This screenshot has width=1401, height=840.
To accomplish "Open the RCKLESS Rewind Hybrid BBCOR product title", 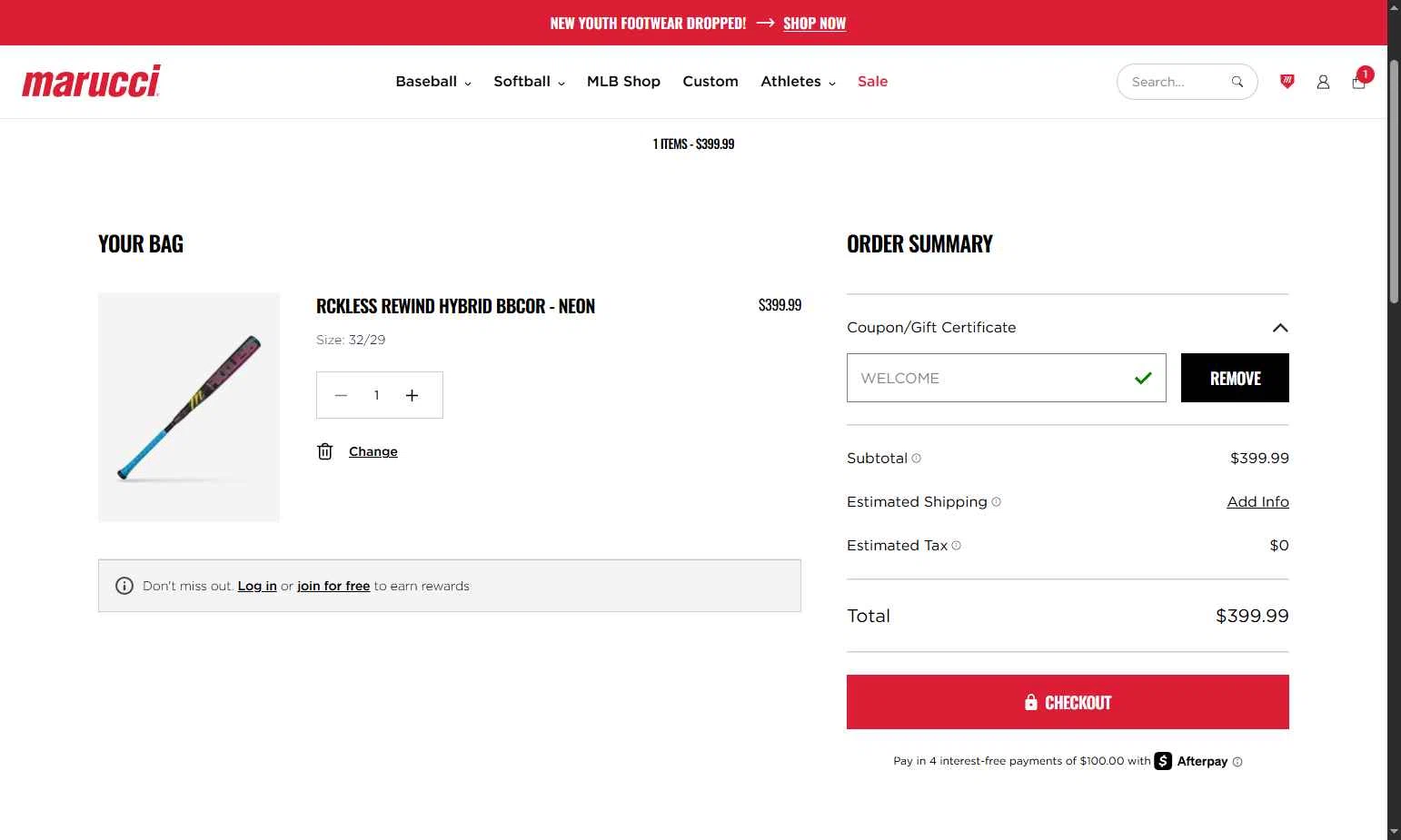I will coord(455,306).
